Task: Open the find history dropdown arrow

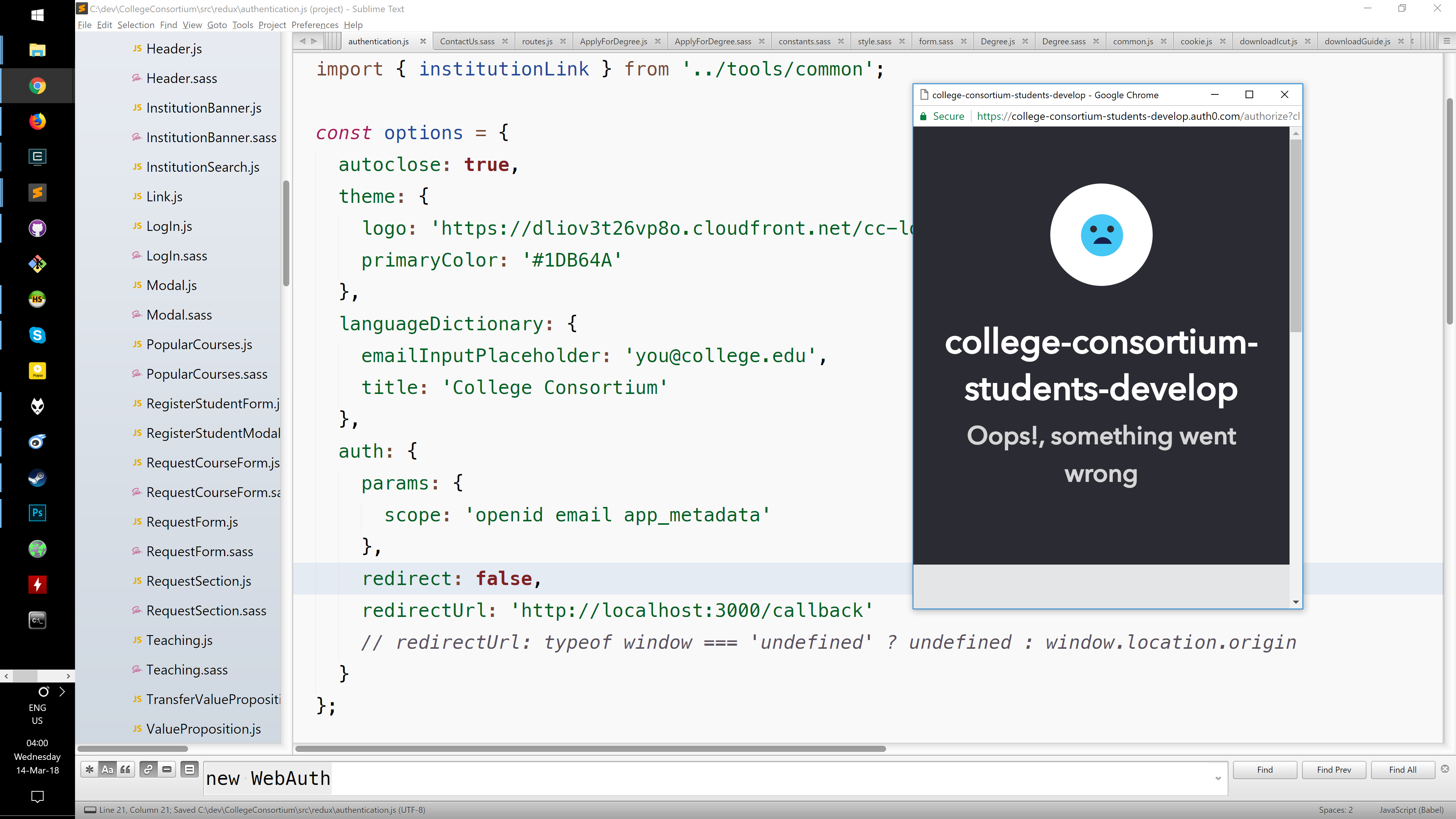Action: click(x=1218, y=778)
